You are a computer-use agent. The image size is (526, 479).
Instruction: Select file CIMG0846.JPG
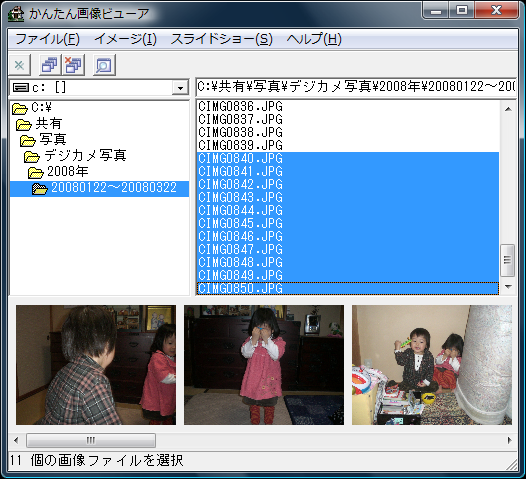pos(348,236)
